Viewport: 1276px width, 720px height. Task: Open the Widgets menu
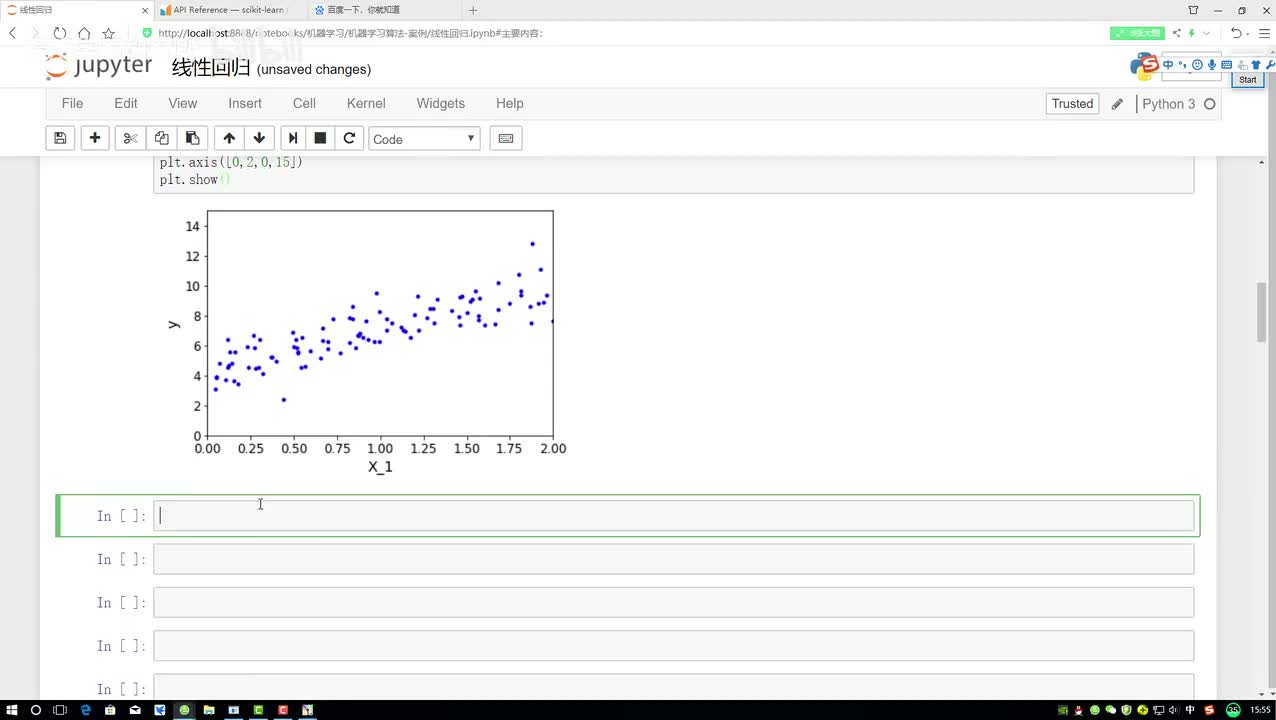tap(441, 103)
